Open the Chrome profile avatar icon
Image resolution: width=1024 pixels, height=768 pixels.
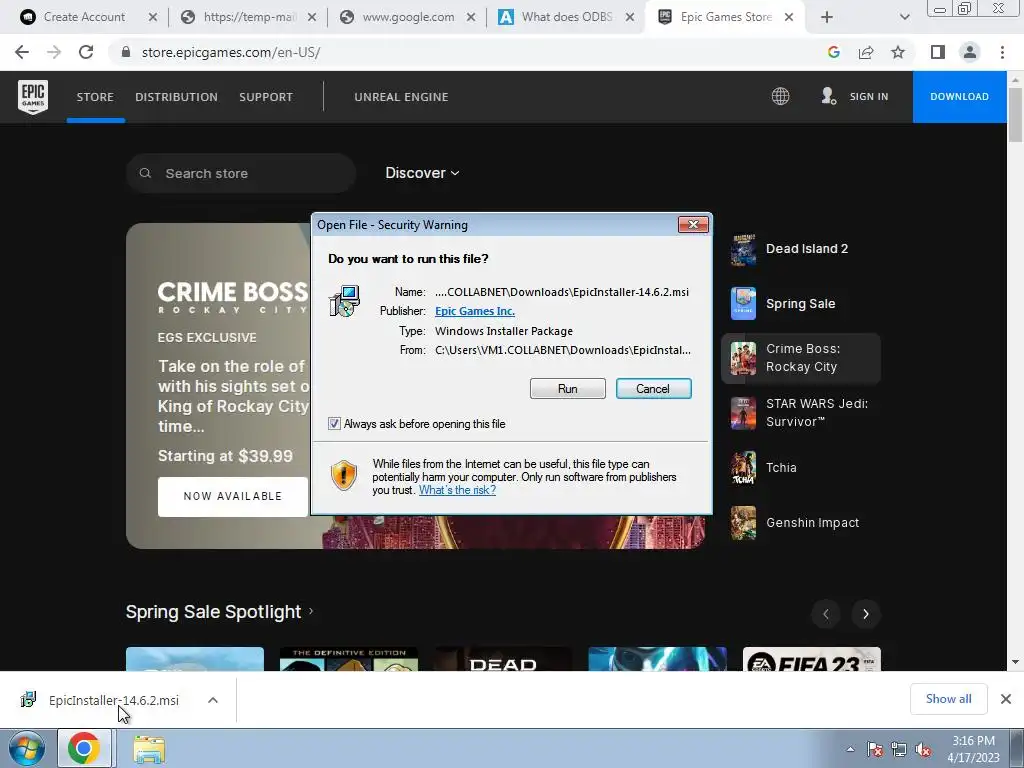point(970,52)
